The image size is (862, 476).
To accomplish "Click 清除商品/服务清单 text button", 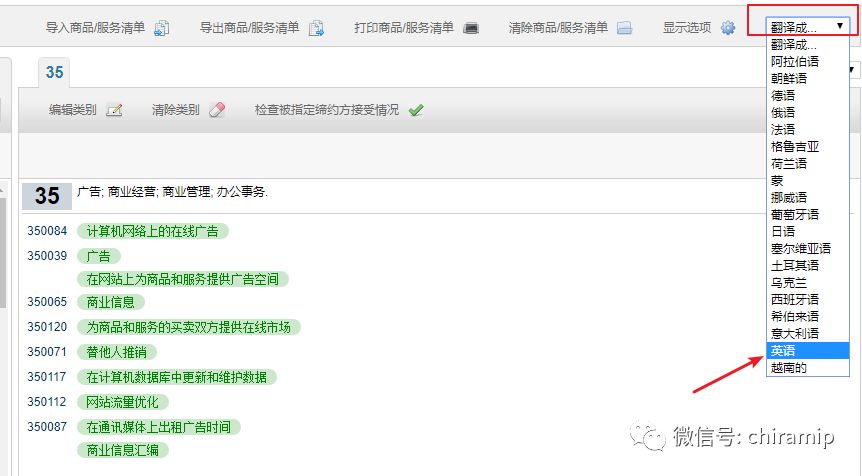I will tap(559, 27).
